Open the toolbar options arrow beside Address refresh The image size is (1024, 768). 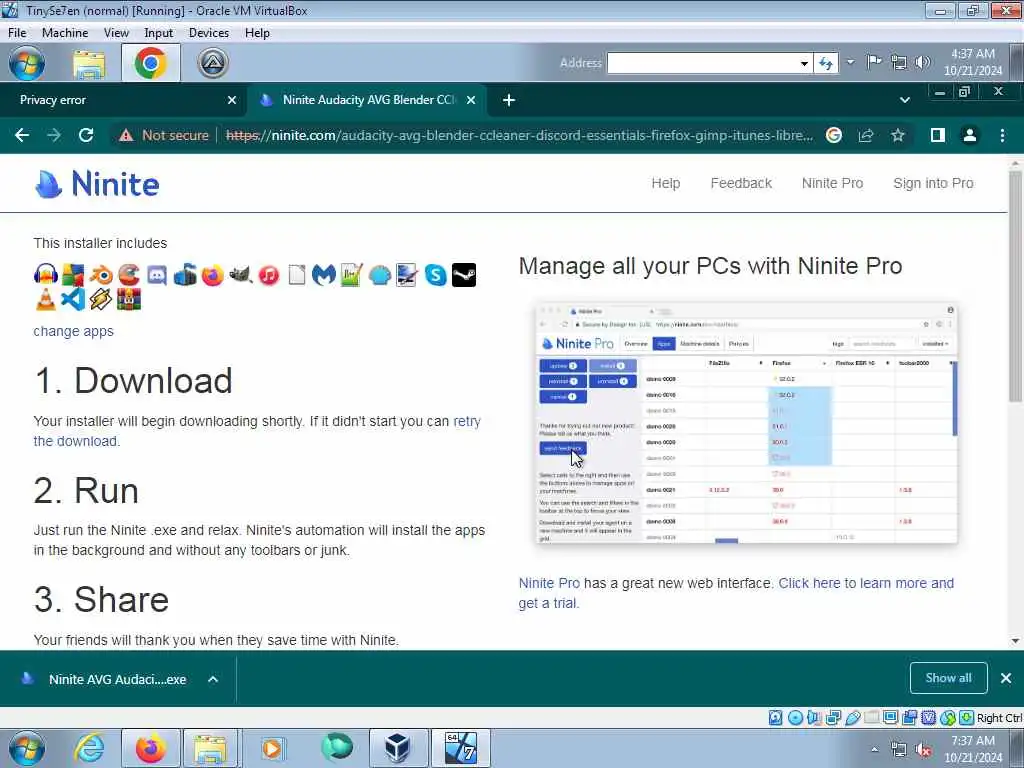pos(850,63)
